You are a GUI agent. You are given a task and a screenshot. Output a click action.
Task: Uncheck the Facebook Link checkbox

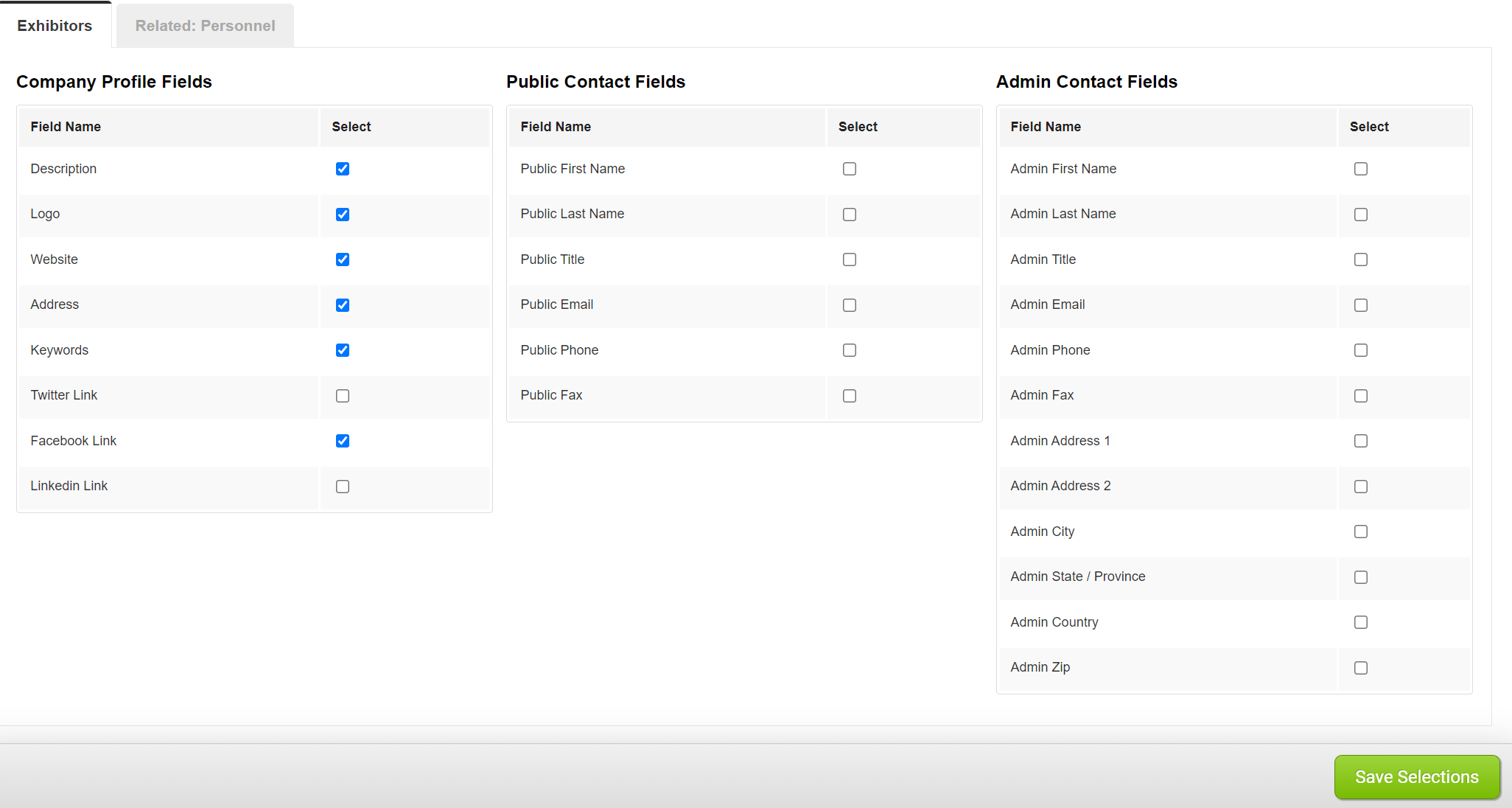(x=343, y=441)
